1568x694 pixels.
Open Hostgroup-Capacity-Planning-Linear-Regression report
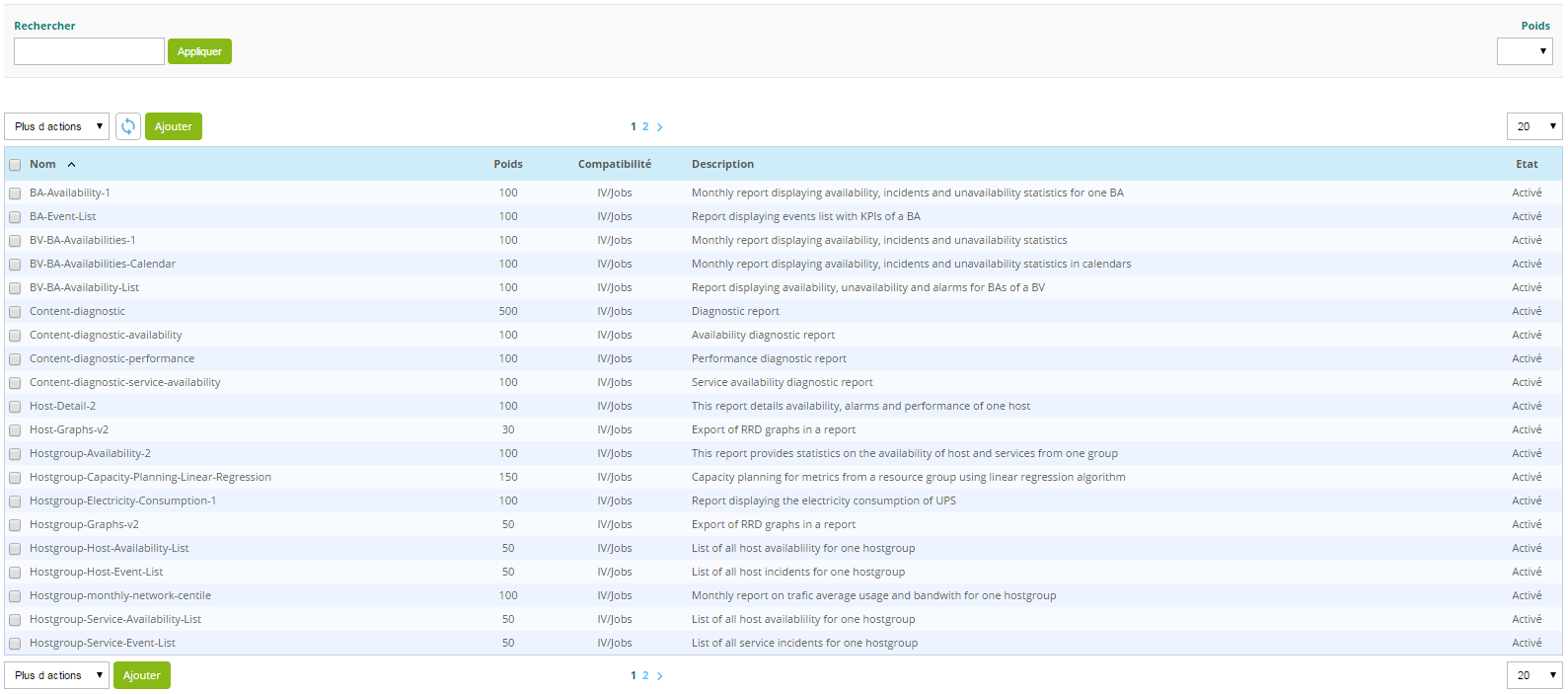(150, 477)
